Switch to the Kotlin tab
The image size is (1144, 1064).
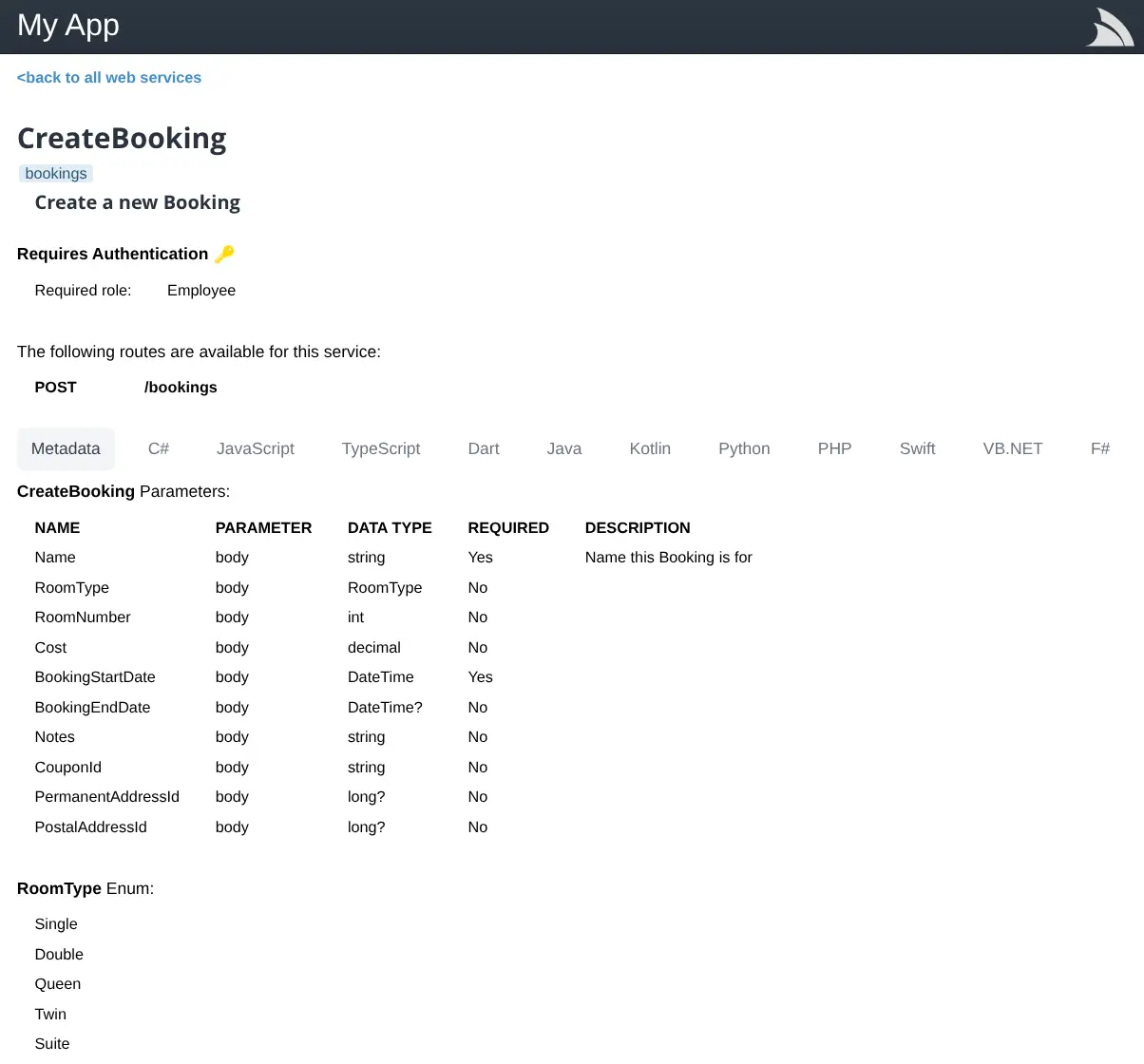coord(650,448)
